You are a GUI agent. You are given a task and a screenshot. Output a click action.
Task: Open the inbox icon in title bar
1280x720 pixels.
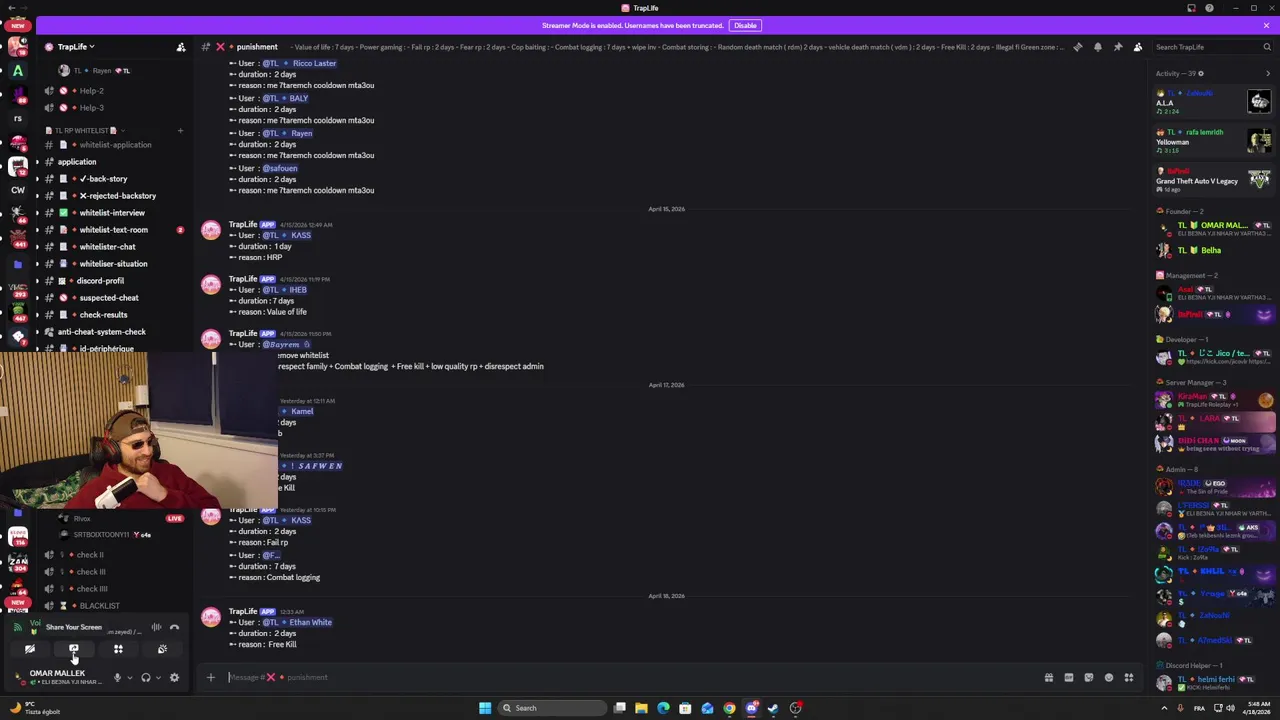1191,8
